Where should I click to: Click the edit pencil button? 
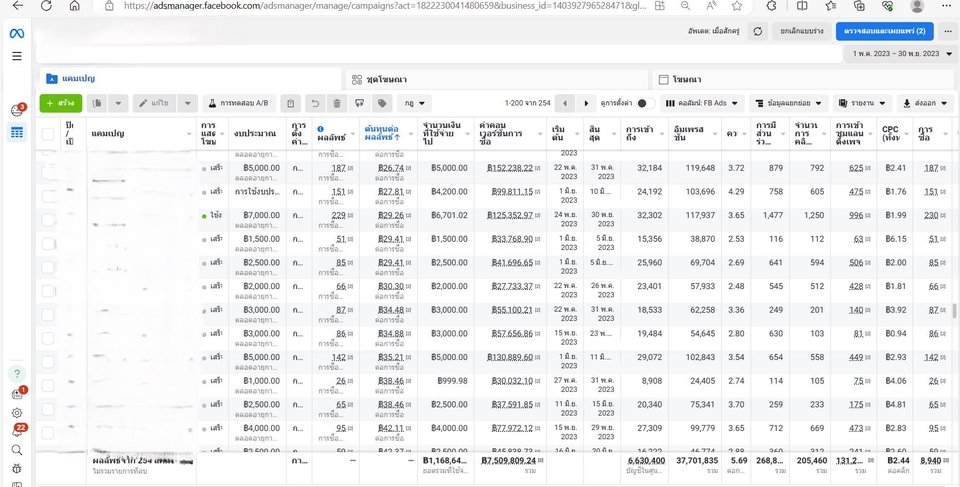click(154, 104)
